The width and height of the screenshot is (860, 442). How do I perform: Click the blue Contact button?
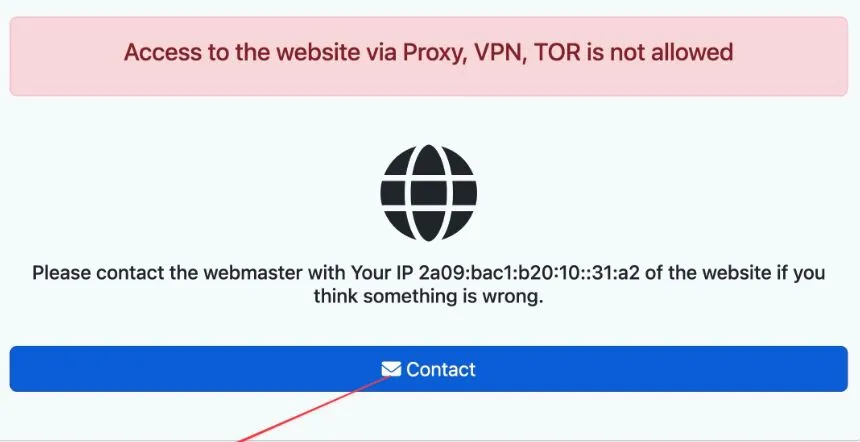point(429,369)
